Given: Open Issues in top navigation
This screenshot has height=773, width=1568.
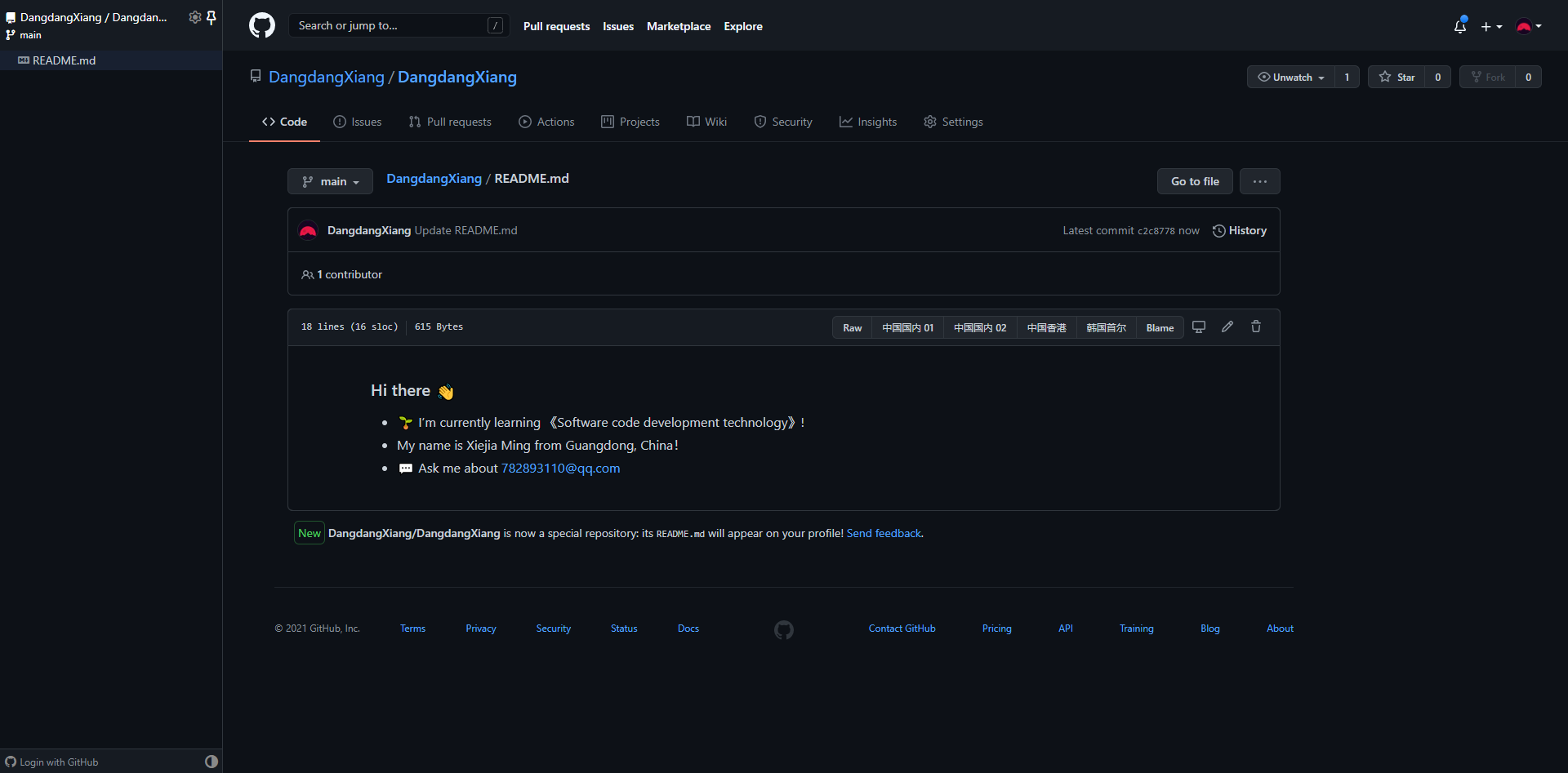Looking at the screenshot, I should [x=618, y=26].
